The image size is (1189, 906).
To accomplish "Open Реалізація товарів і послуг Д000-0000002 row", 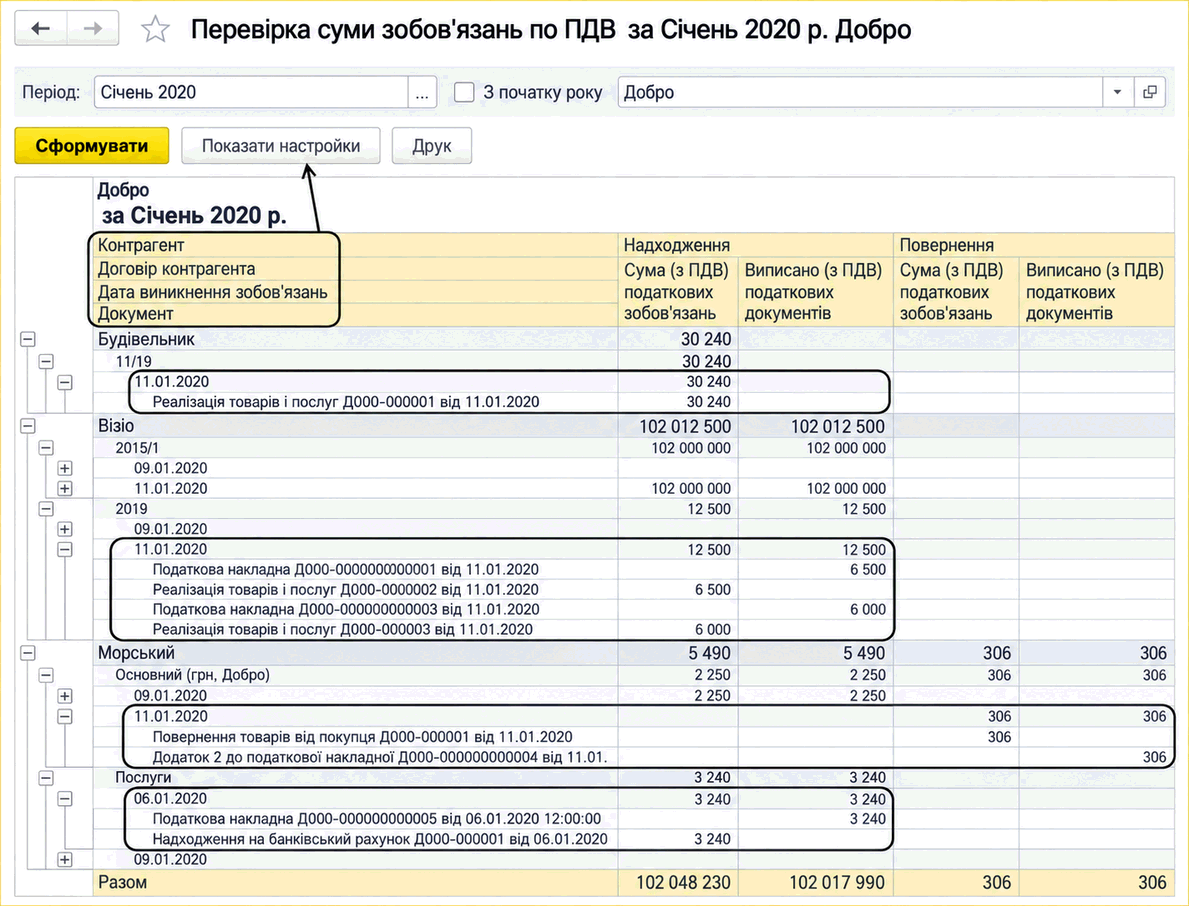I will 346,590.
